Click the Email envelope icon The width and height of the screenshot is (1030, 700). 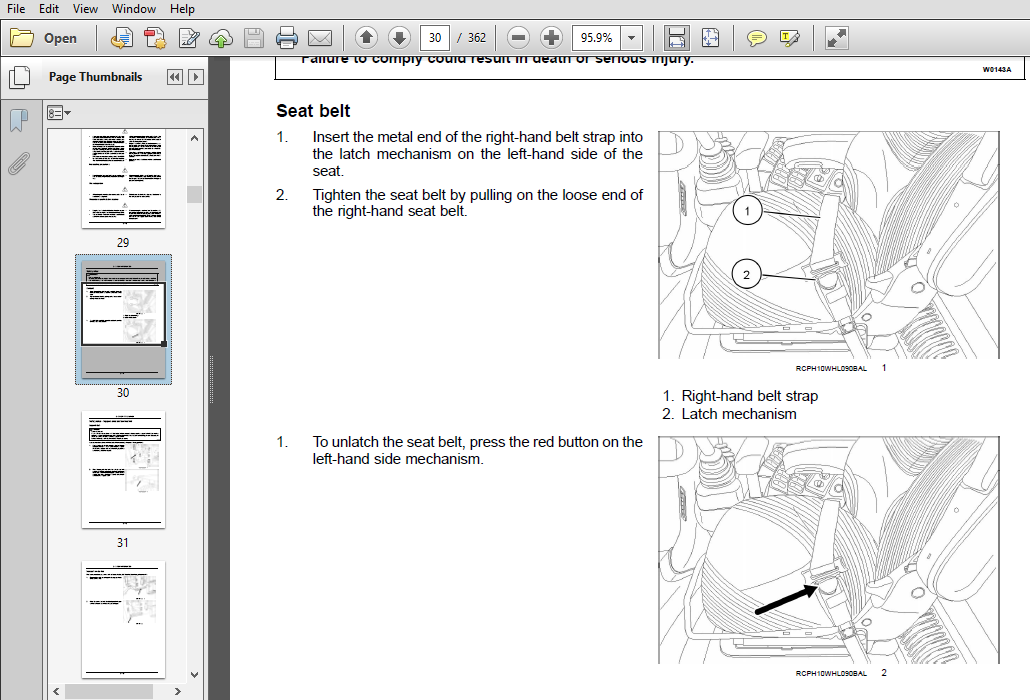click(320, 39)
